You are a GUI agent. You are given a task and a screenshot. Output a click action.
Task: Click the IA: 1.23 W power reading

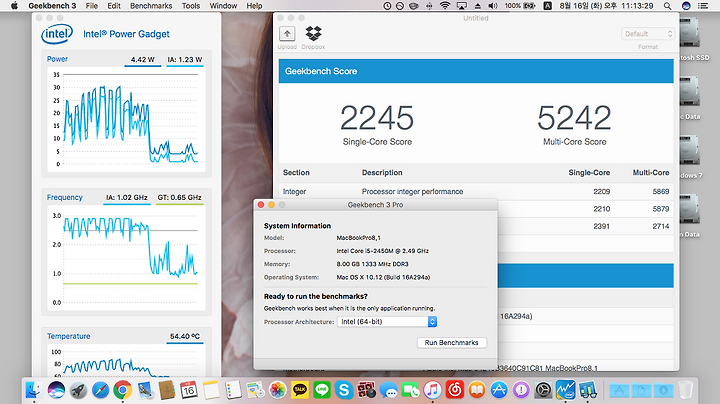[x=185, y=60]
